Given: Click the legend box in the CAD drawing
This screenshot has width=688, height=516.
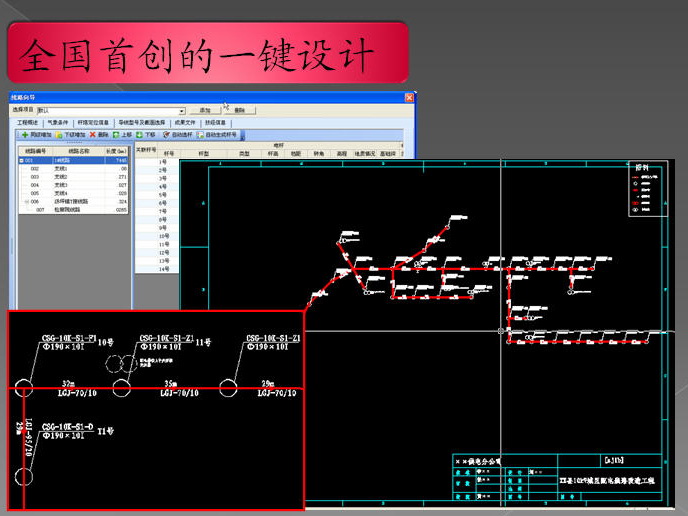Looking at the screenshot, I should click(x=648, y=189).
